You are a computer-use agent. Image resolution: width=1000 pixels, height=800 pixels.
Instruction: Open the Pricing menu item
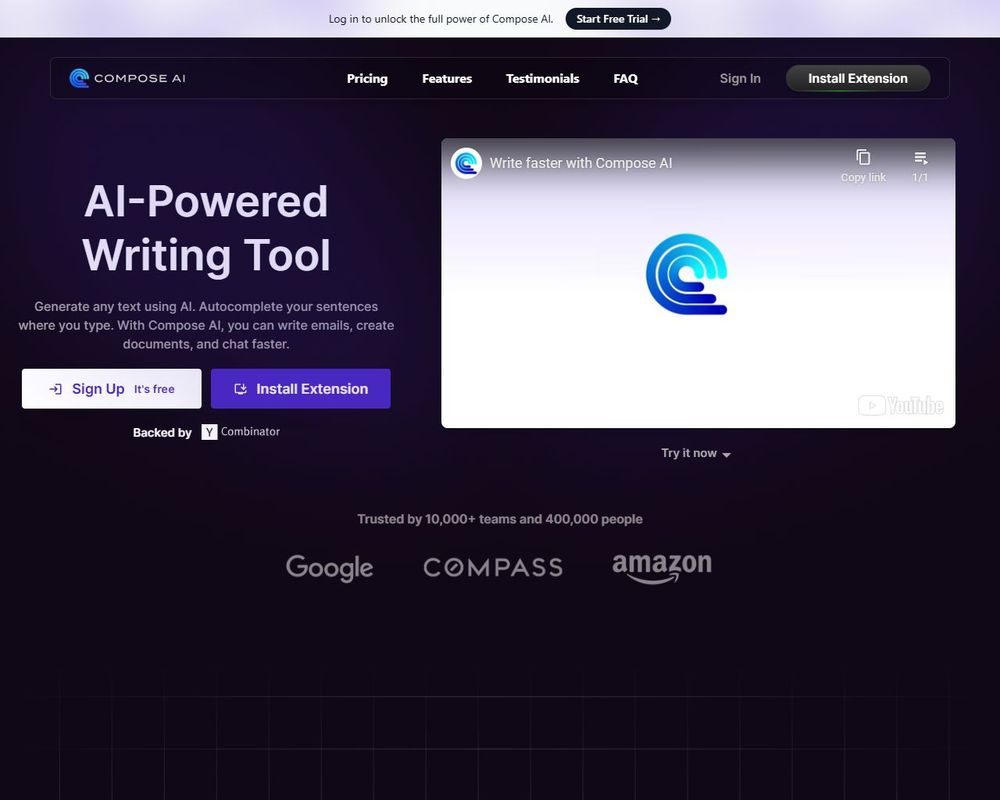pos(367,78)
